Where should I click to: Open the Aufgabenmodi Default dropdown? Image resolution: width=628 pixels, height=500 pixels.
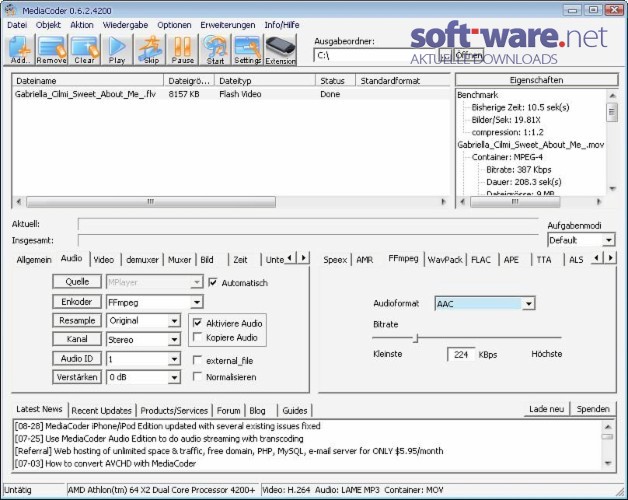click(608, 240)
